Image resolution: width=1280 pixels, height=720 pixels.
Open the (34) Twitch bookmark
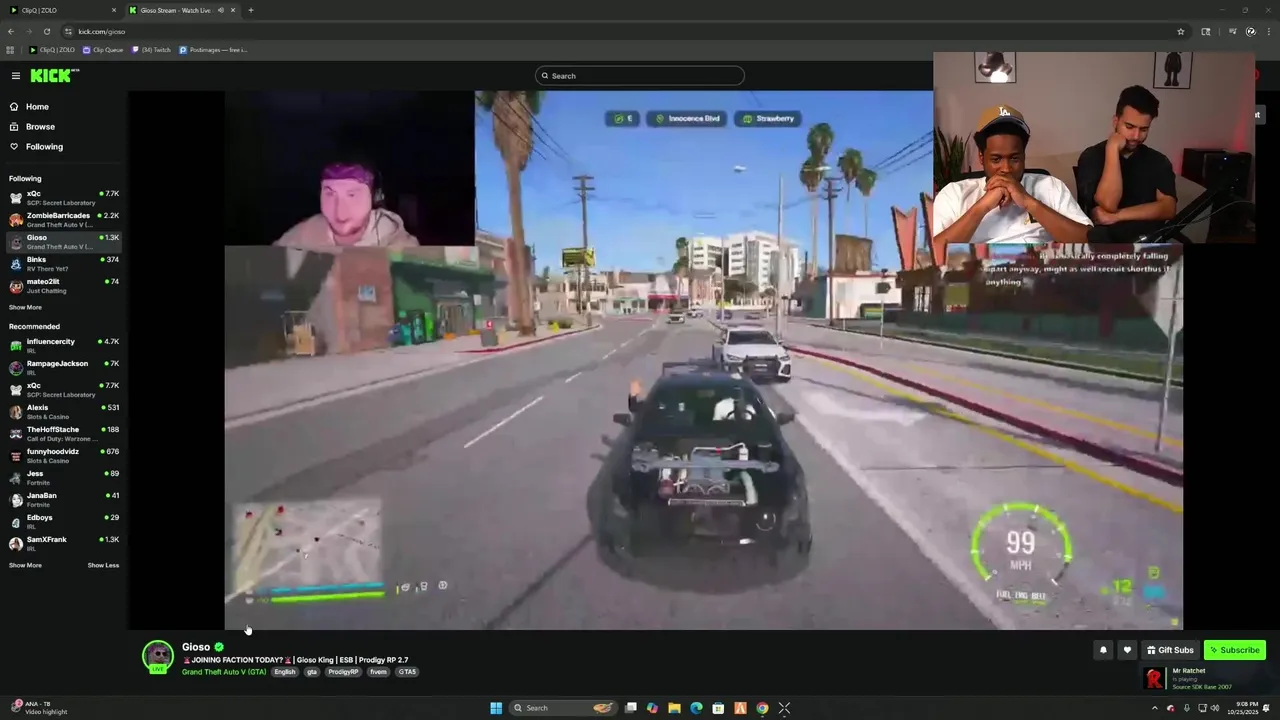click(151, 50)
